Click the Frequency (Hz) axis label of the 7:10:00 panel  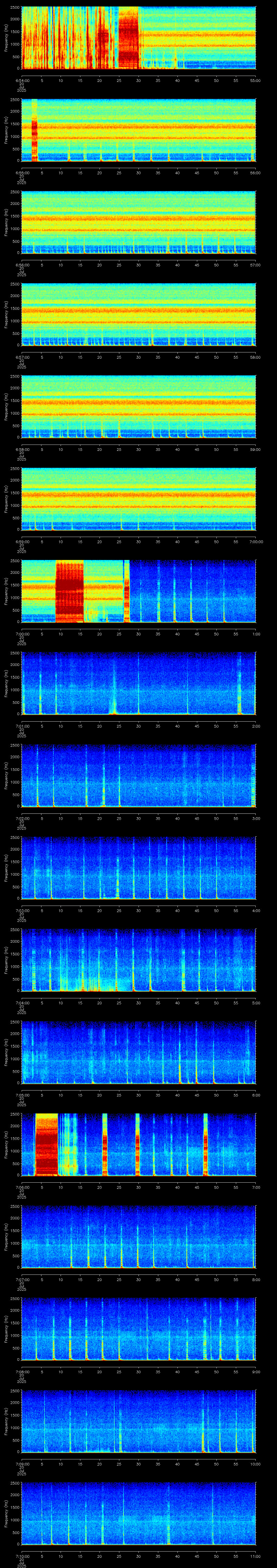pos(6,1514)
